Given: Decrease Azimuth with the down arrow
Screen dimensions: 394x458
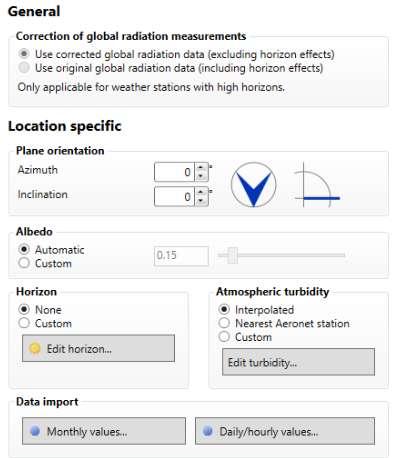Looking at the screenshot, I should tap(201, 176).
